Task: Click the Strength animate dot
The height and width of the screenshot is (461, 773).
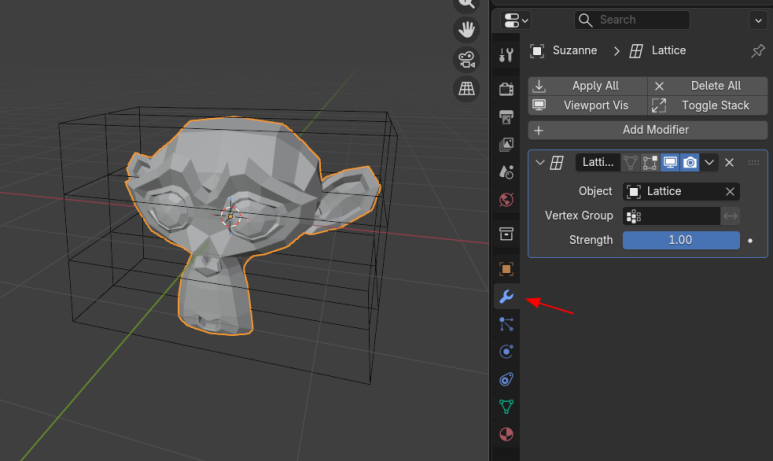Action: click(750, 241)
